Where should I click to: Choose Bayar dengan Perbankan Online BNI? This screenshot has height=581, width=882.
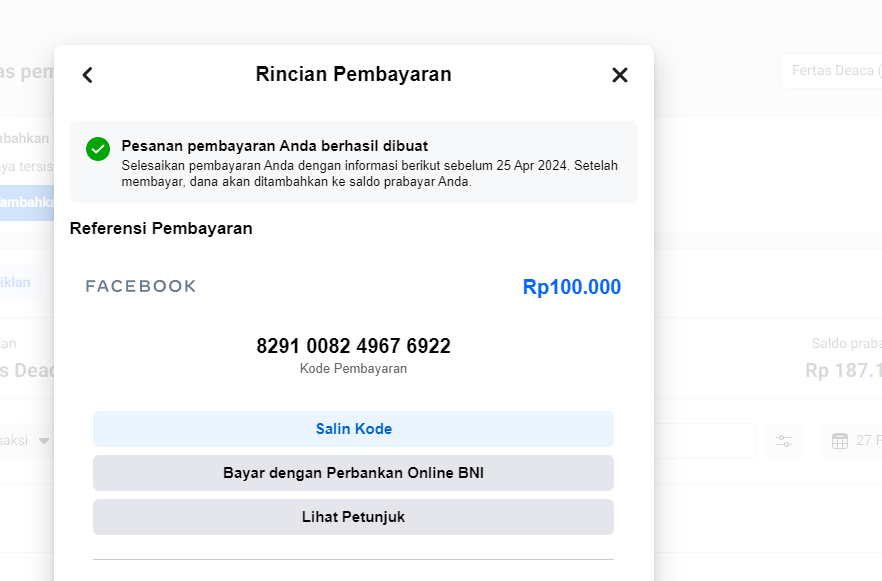click(x=353, y=473)
